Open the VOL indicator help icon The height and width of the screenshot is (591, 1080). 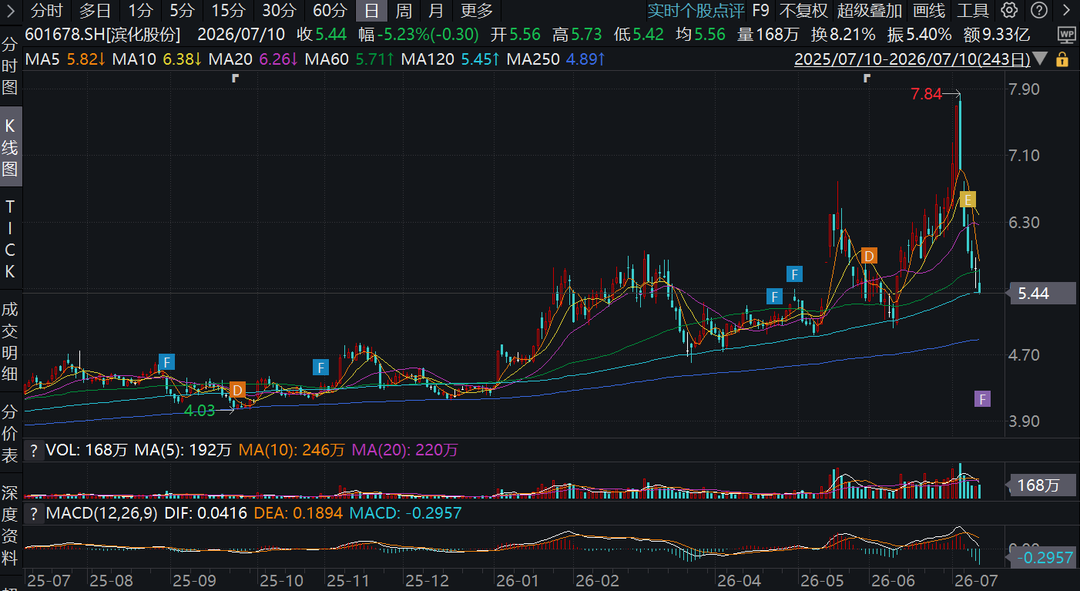pos(34,450)
